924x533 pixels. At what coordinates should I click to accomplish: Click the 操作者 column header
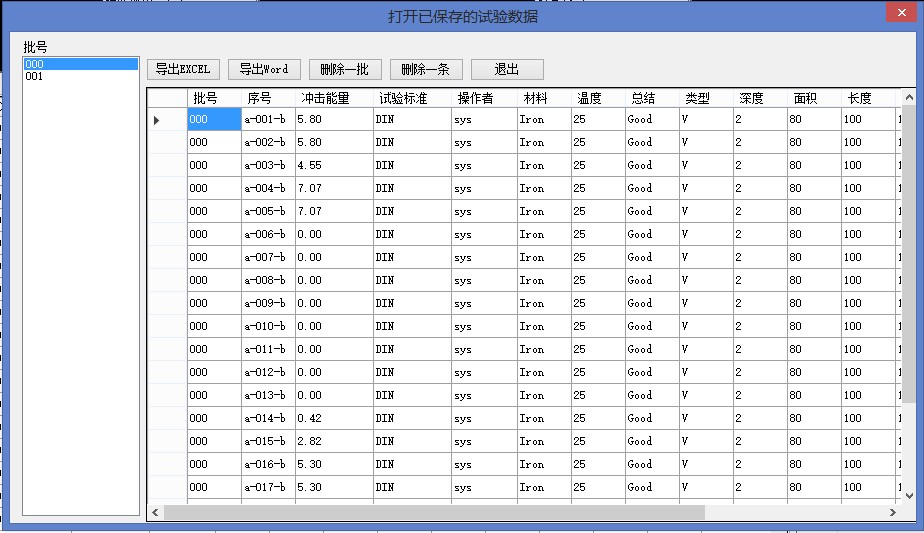[x=484, y=98]
